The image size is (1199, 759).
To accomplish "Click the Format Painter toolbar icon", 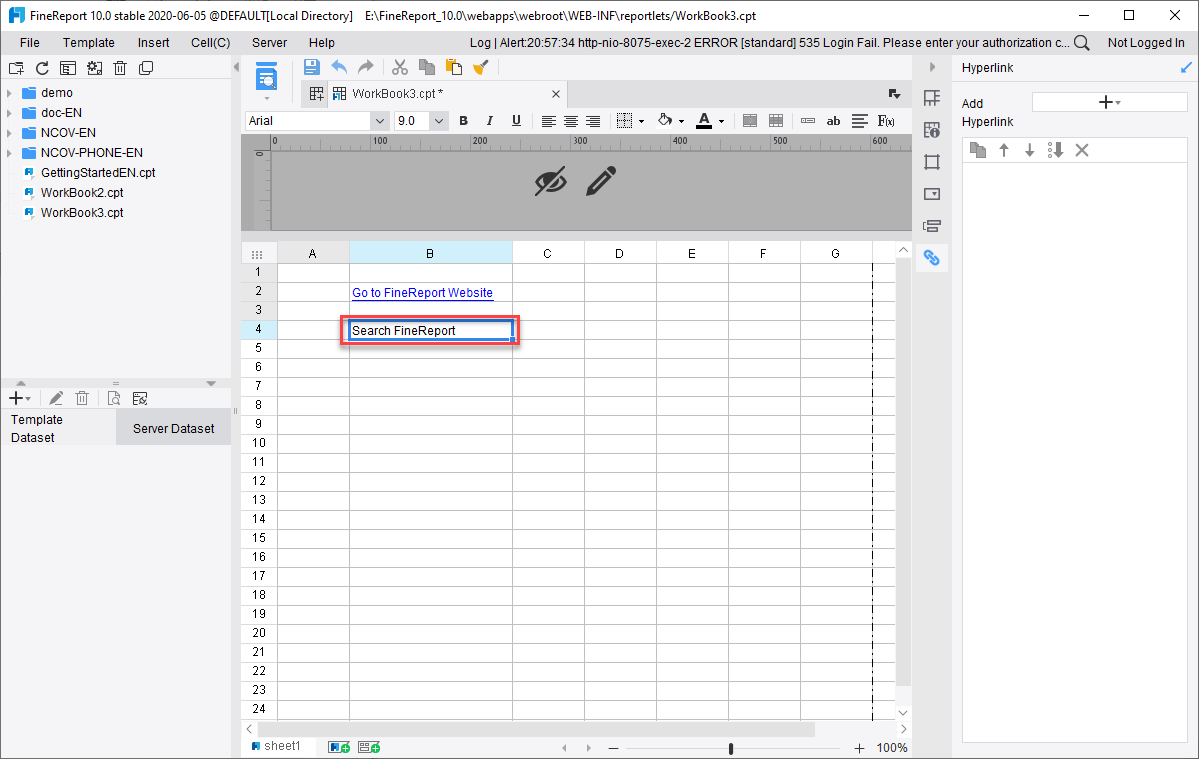I will point(481,66).
